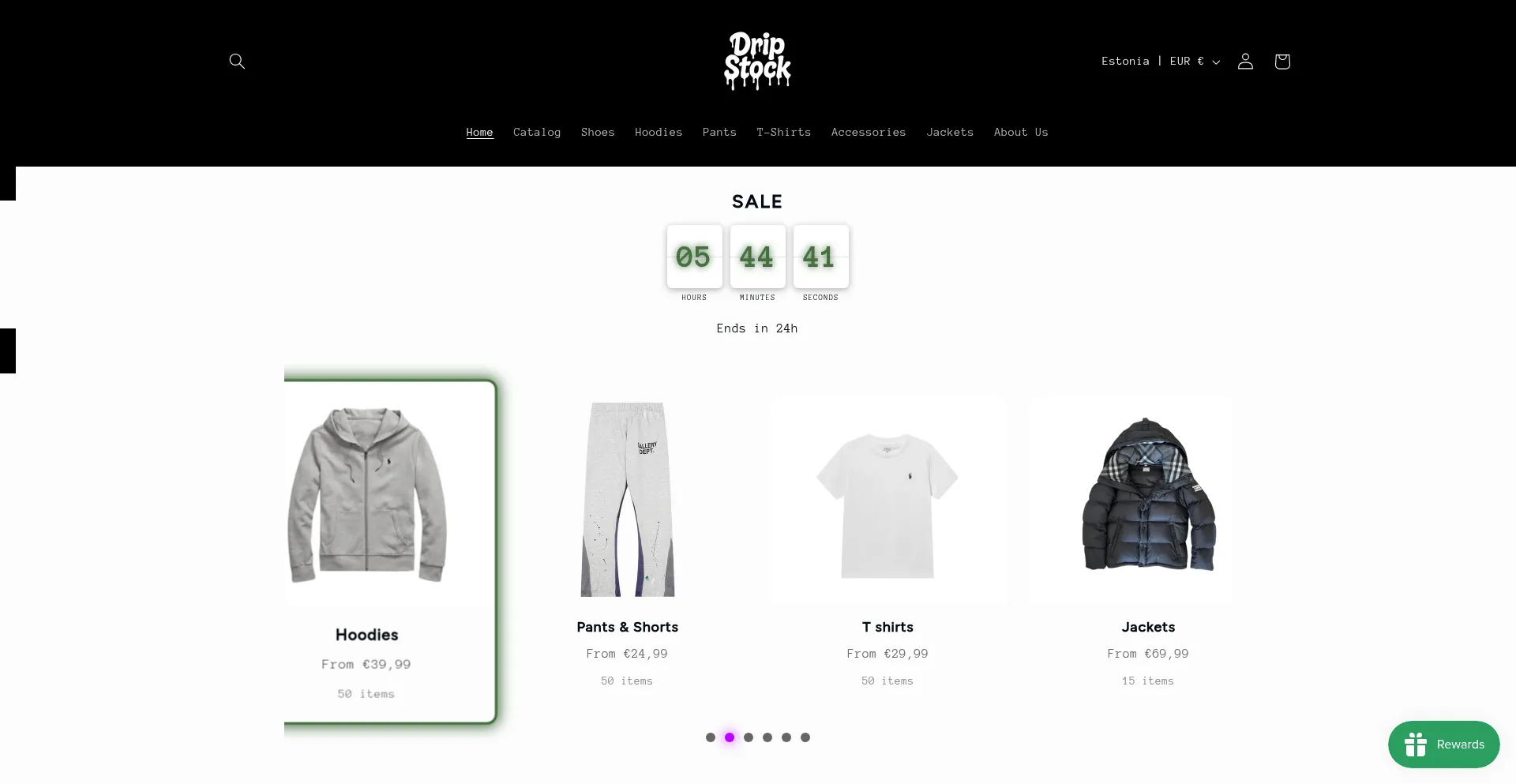Open the Hoodies navigation link

click(x=659, y=132)
